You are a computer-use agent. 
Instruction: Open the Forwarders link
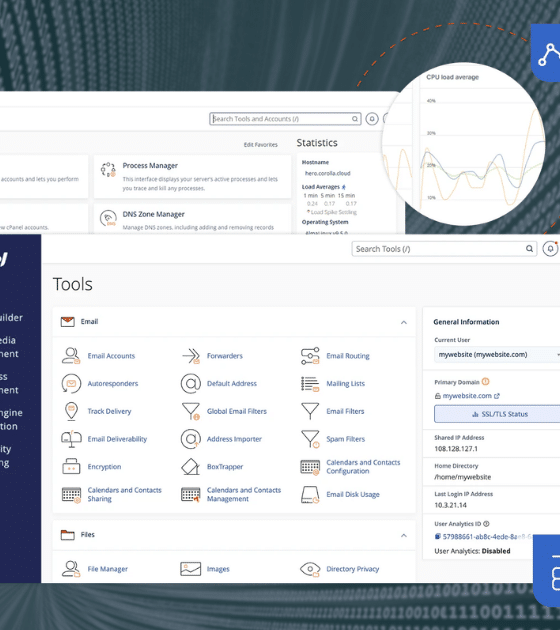point(225,356)
